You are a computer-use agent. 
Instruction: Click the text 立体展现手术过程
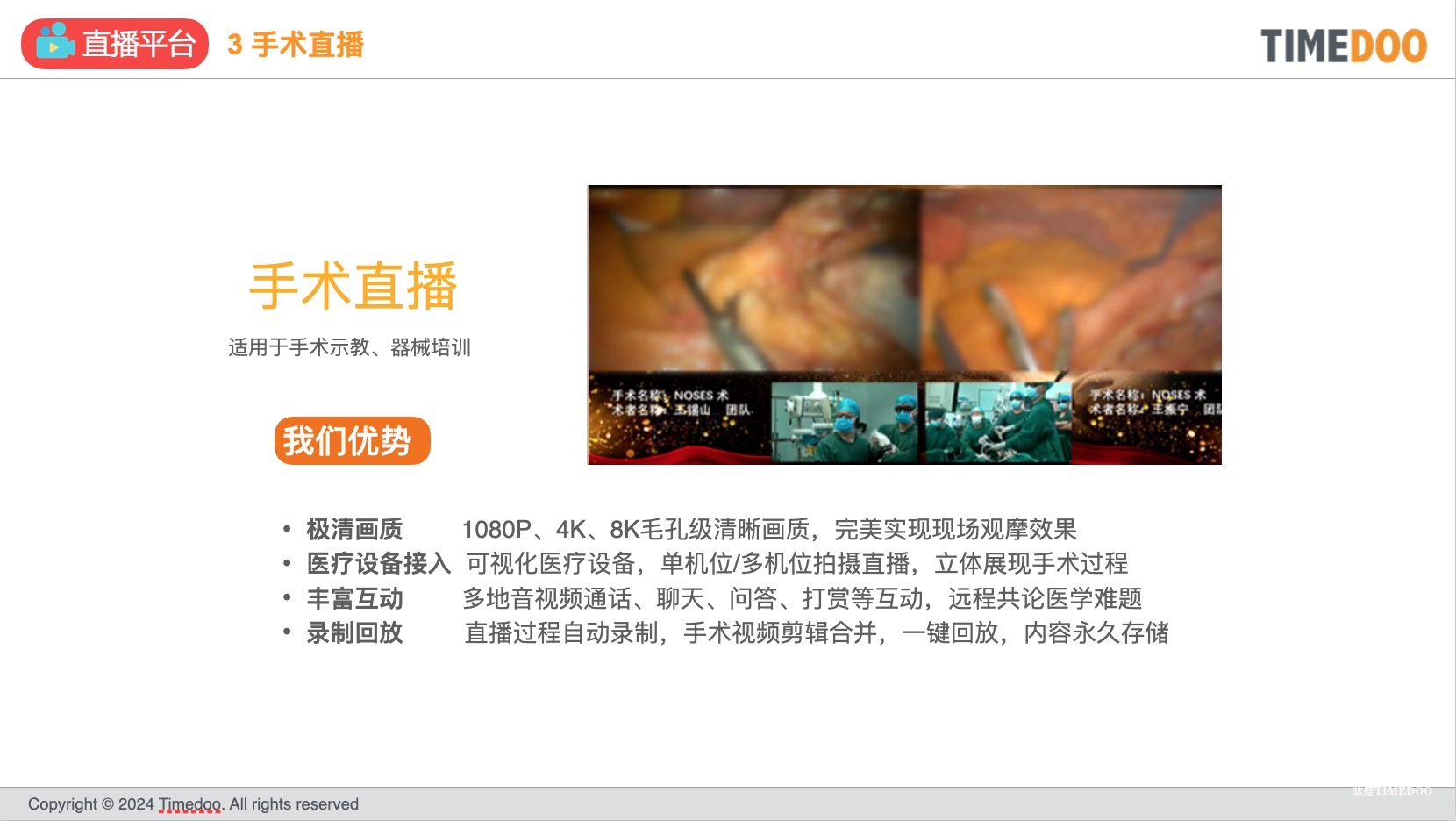point(1031,563)
